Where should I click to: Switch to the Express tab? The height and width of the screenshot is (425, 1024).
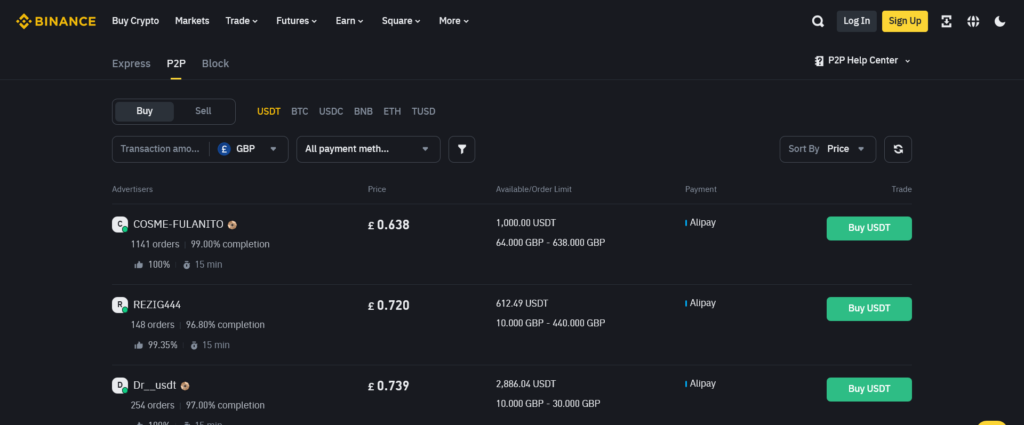131,63
